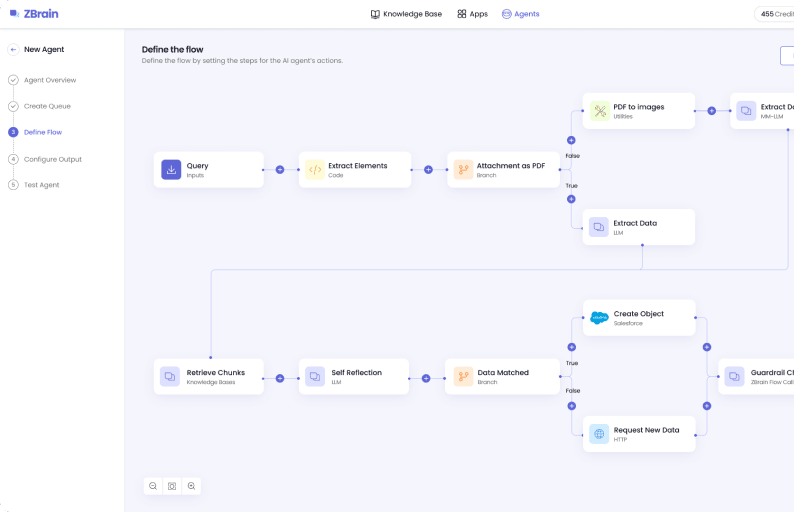This screenshot has width=794, height=512.
Task: Click the Attachment as PDF branch icon
Action: [463, 170]
